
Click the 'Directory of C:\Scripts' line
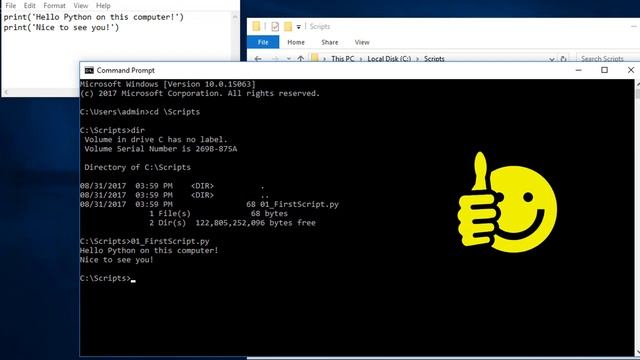tap(137, 167)
